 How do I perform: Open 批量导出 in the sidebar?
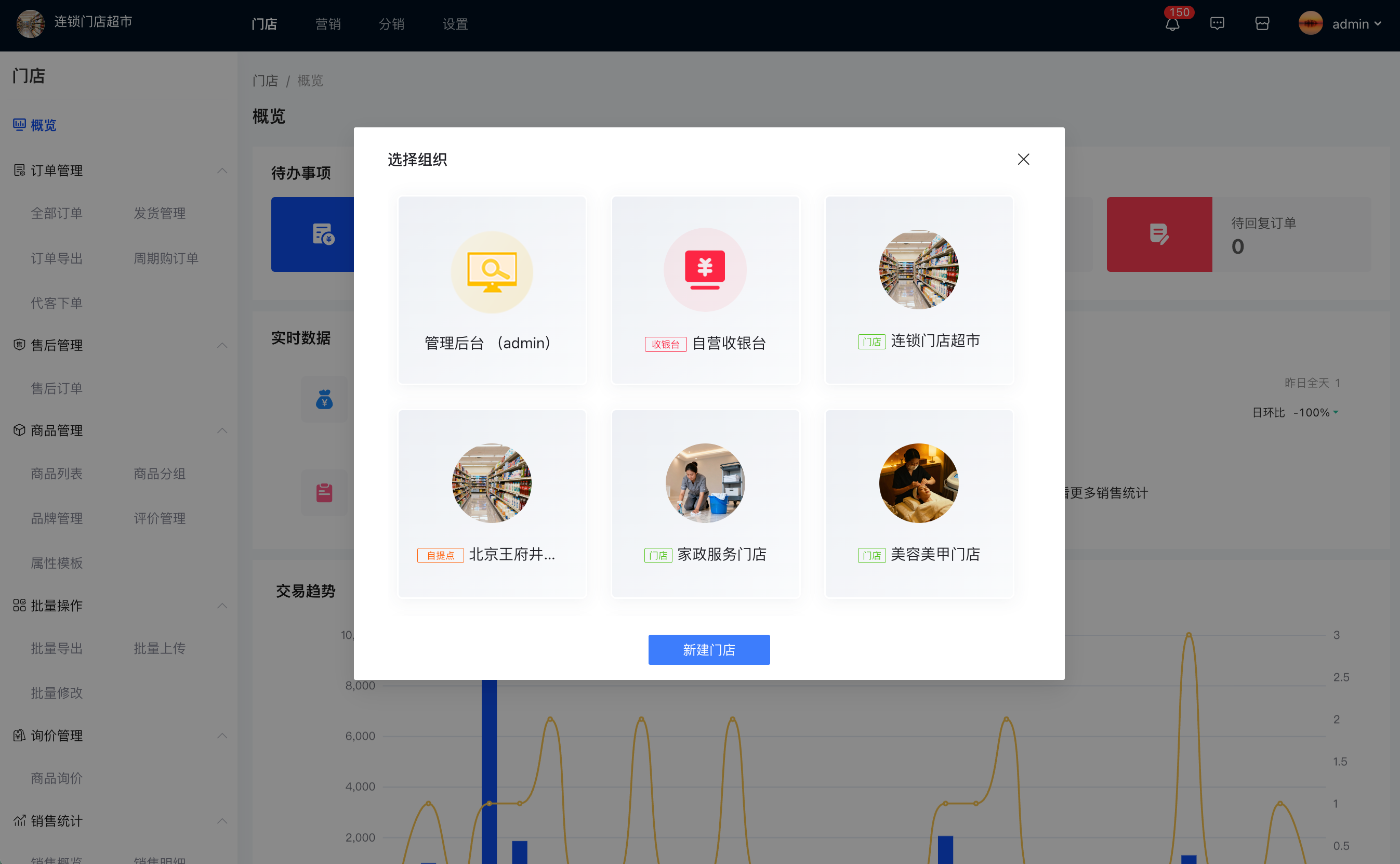pyautogui.click(x=57, y=649)
